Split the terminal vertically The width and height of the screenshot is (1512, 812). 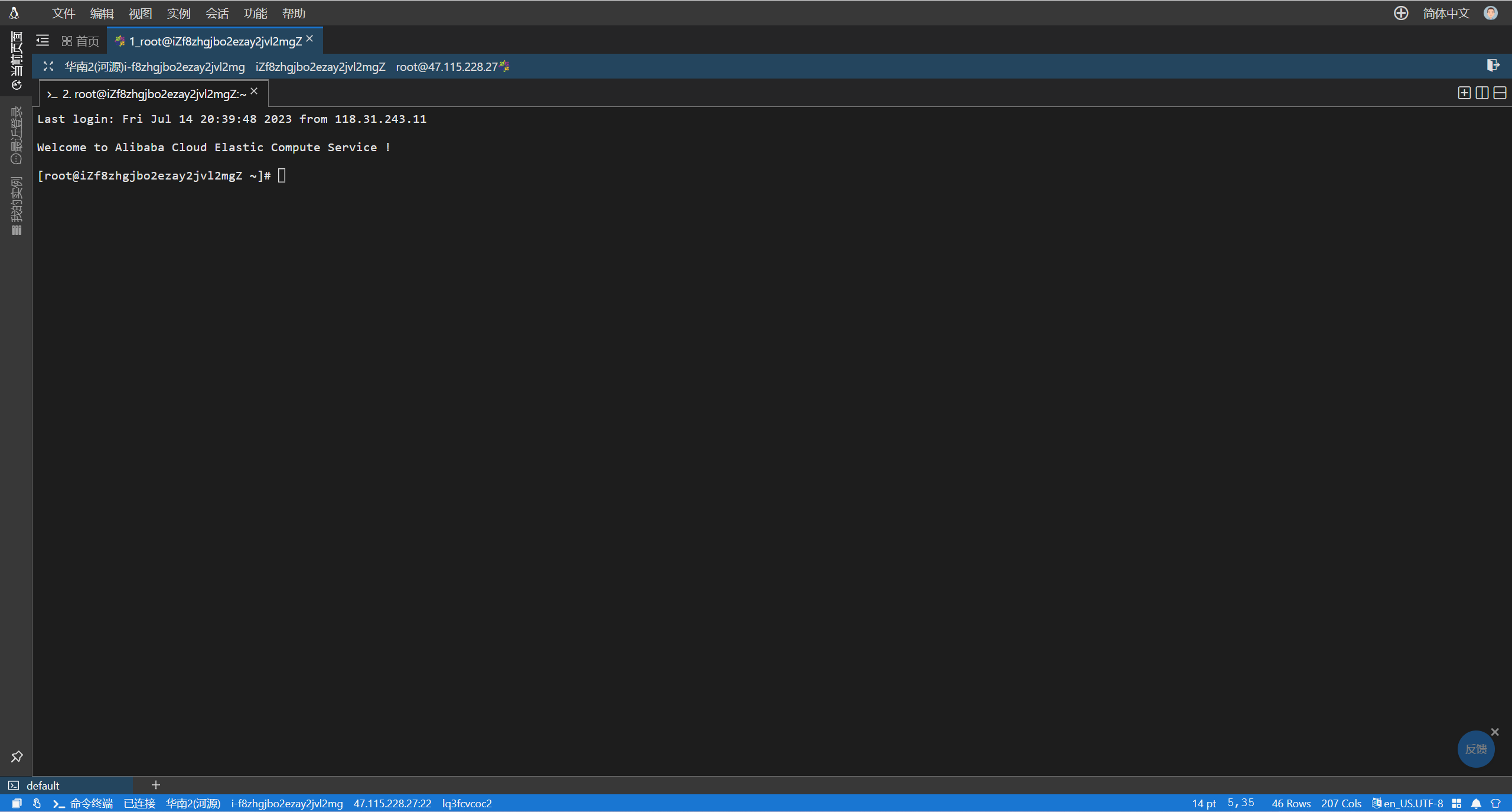click(x=1482, y=93)
